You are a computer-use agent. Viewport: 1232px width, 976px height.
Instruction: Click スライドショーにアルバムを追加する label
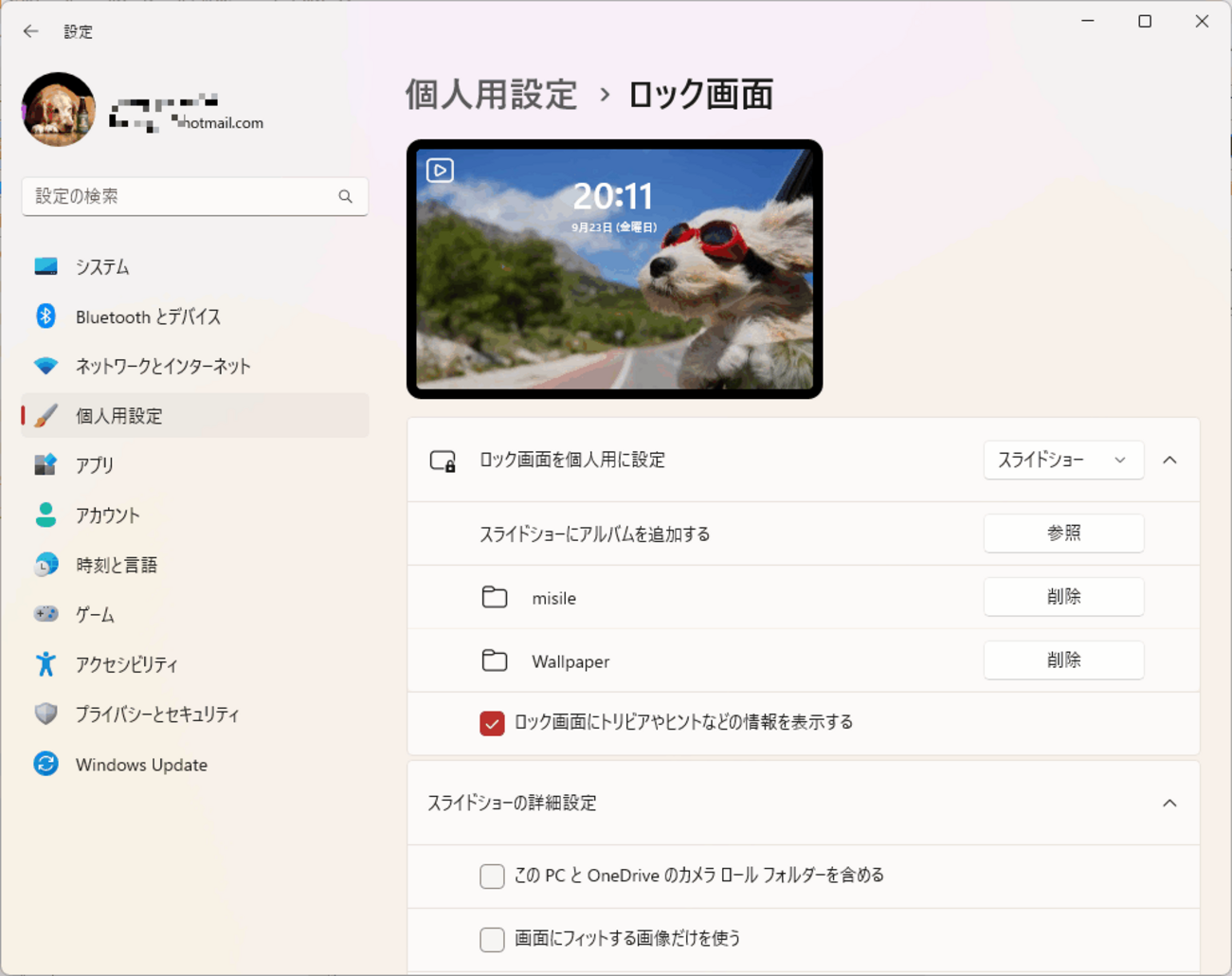[x=594, y=534]
